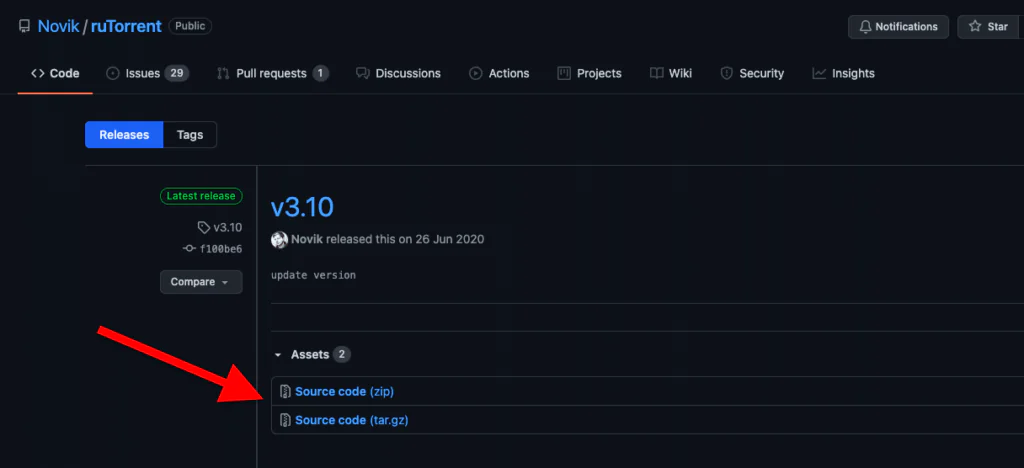Click the Security shield icon
This screenshot has width=1024, height=468.
726,73
